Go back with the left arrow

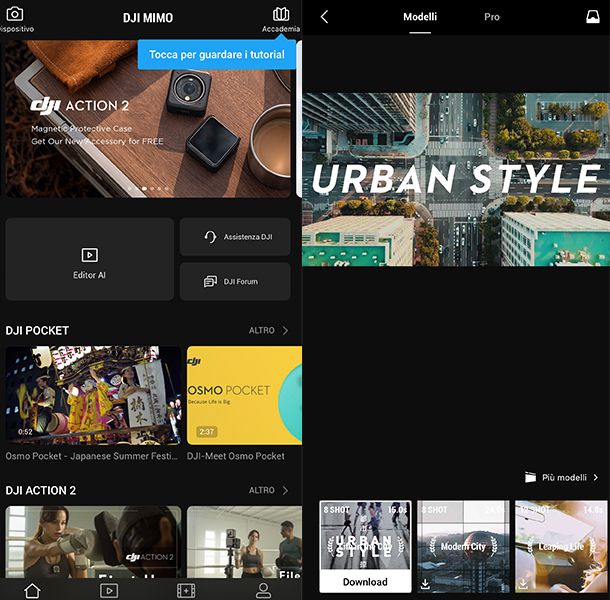coord(324,17)
